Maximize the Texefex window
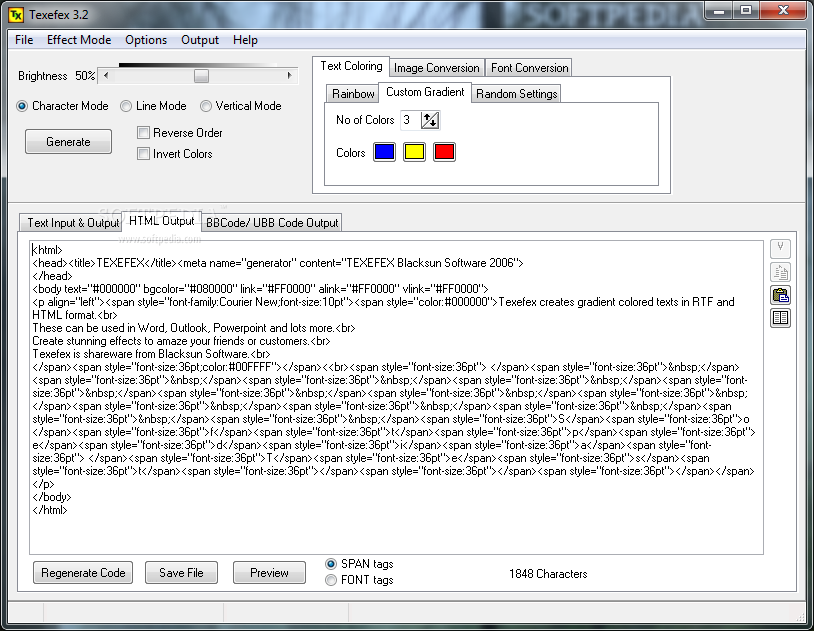Image resolution: width=814 pixels, height=631 pixels. pos(745,11)
